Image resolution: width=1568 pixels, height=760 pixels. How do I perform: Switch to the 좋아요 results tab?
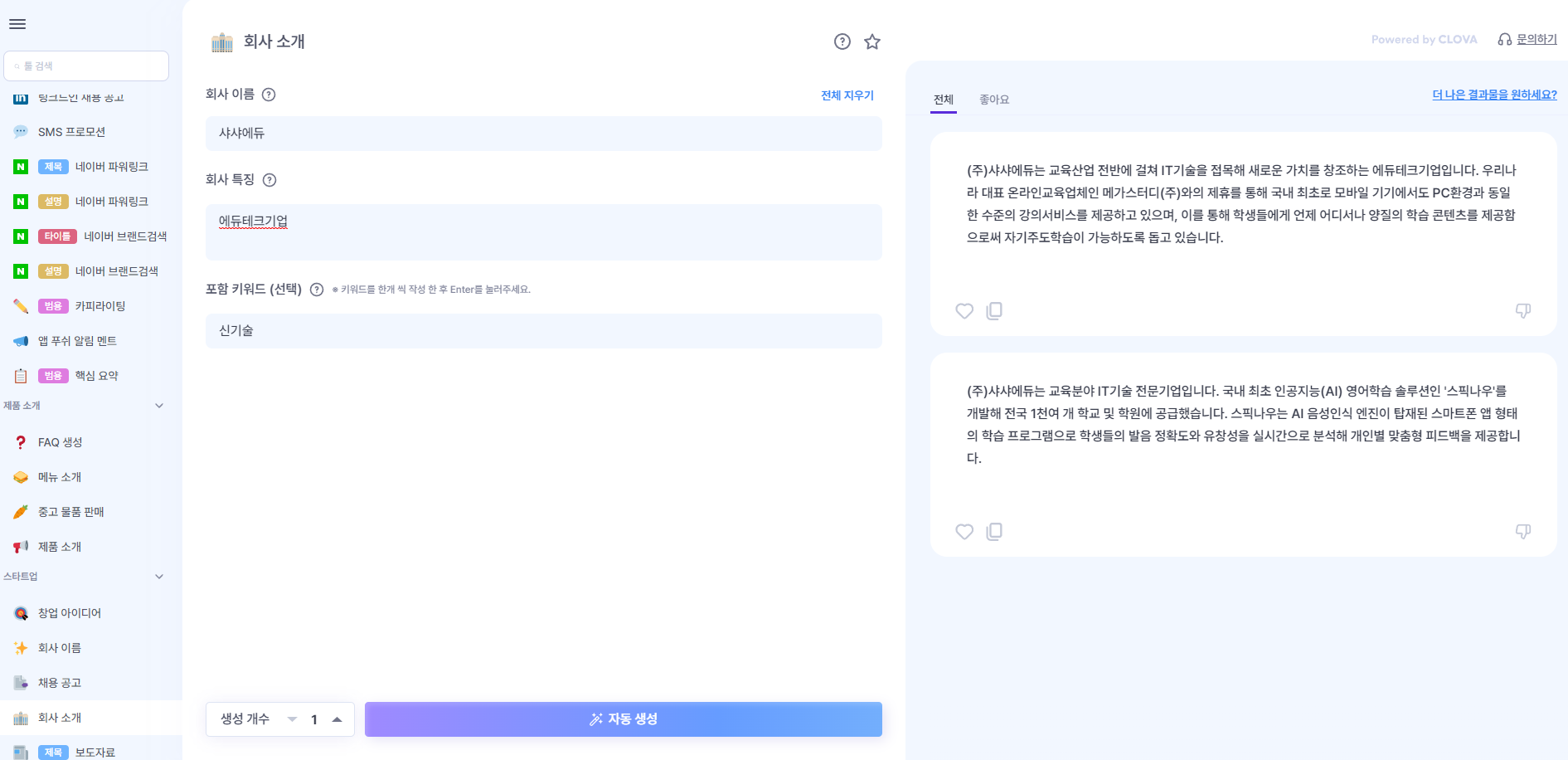994,100
